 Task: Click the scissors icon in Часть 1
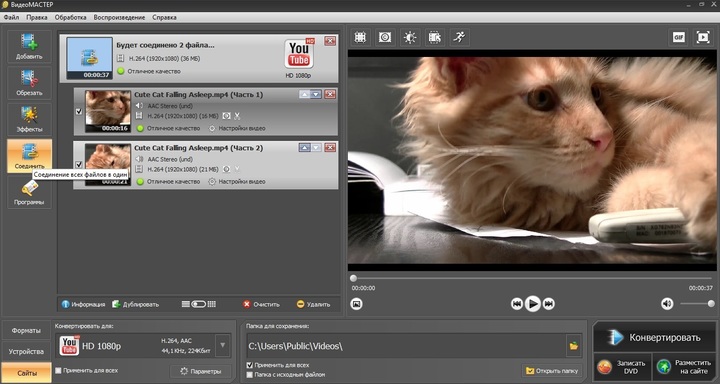click(x=237, y=116)
